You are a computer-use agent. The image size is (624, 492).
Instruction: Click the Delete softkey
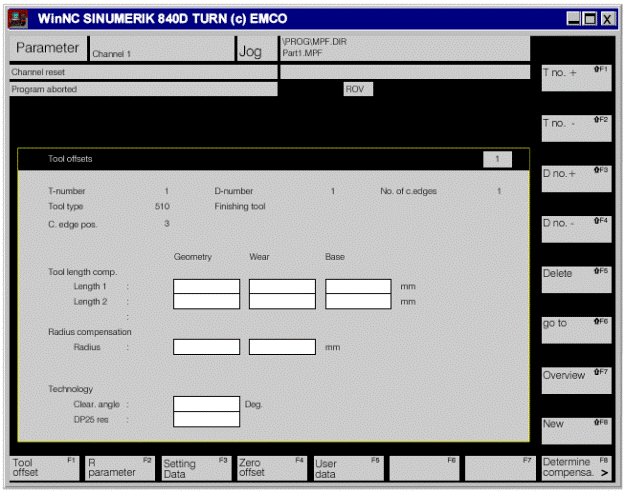click(x=576, y=279)
